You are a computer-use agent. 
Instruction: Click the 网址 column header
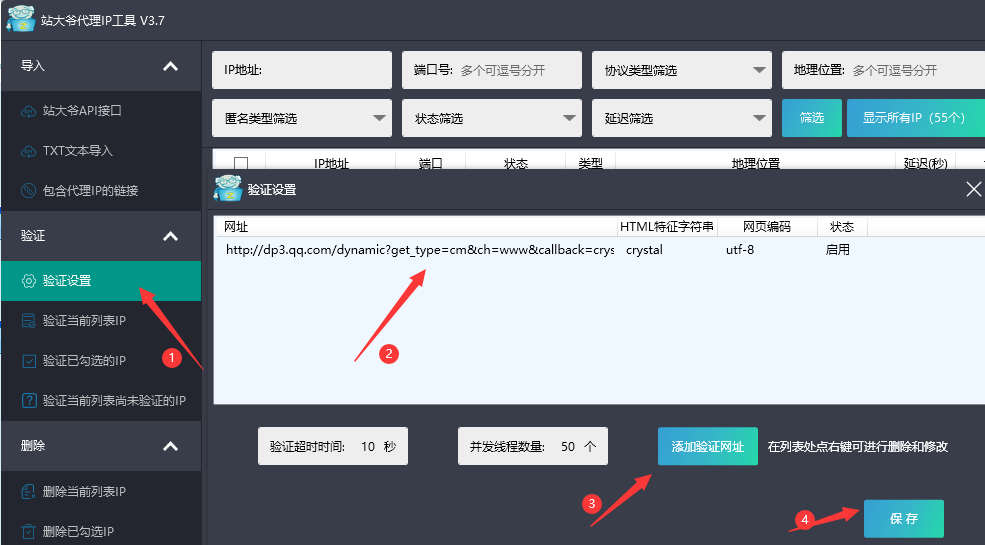tap(416, 227)
